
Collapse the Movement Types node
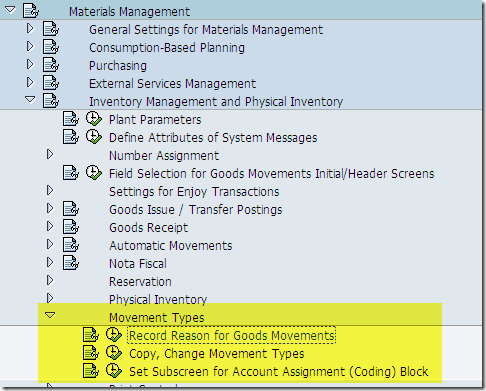(x=50, y=315)
